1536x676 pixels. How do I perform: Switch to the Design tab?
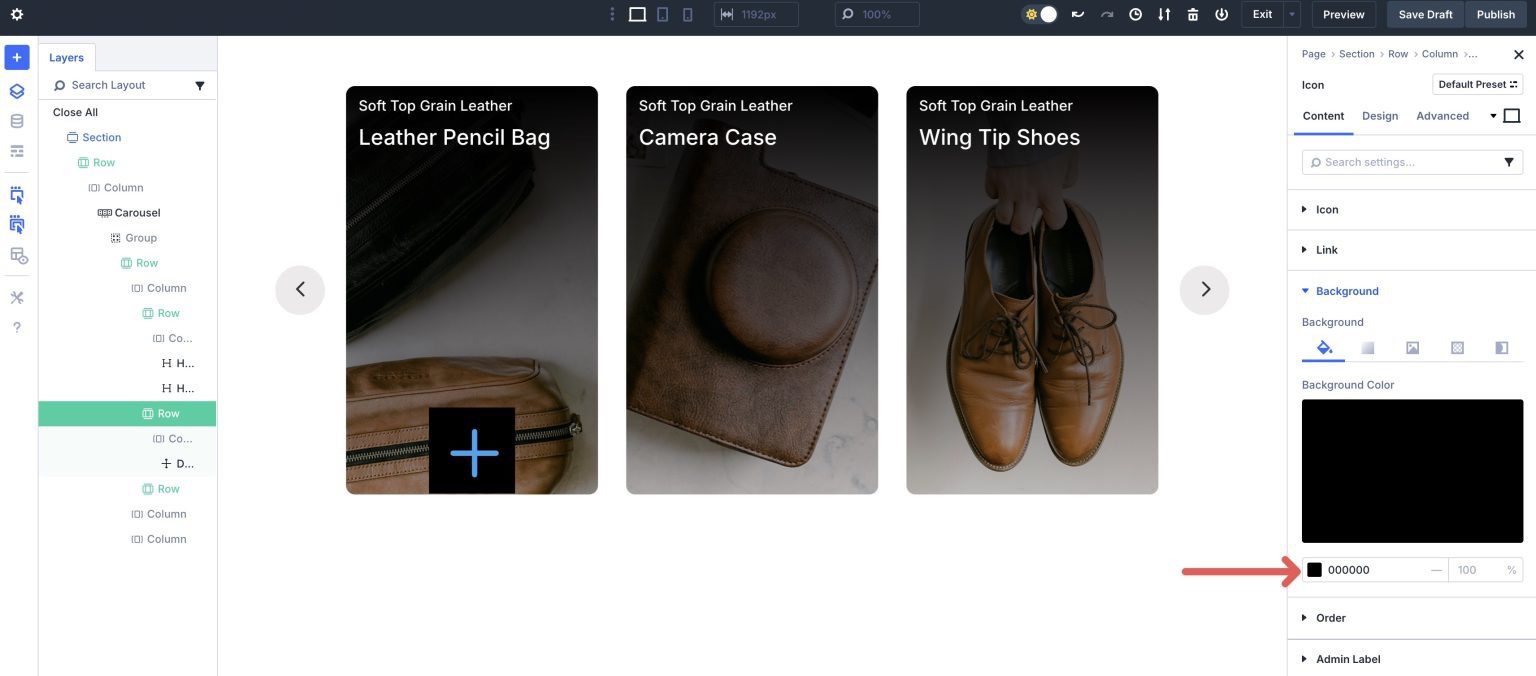pos(1380,116)
